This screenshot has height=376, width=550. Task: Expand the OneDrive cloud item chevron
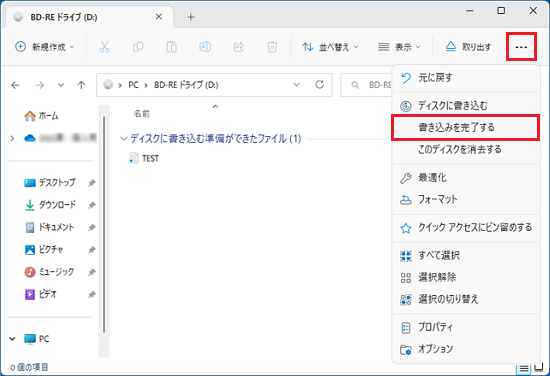coord(12,138)
